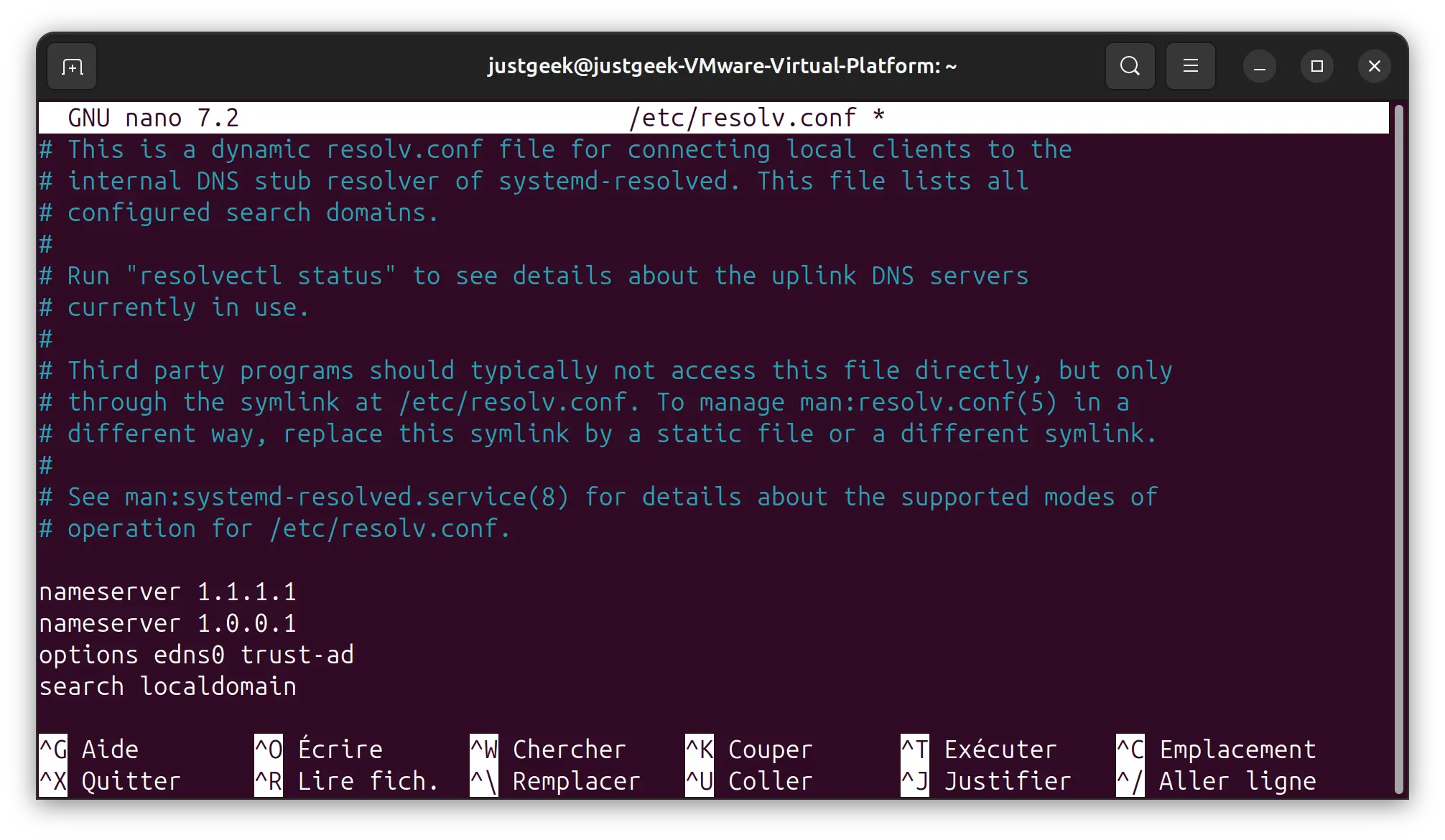Click the ^G Aide shortcut
This screenshot has width=1445, height=840.
coord(89,750)
